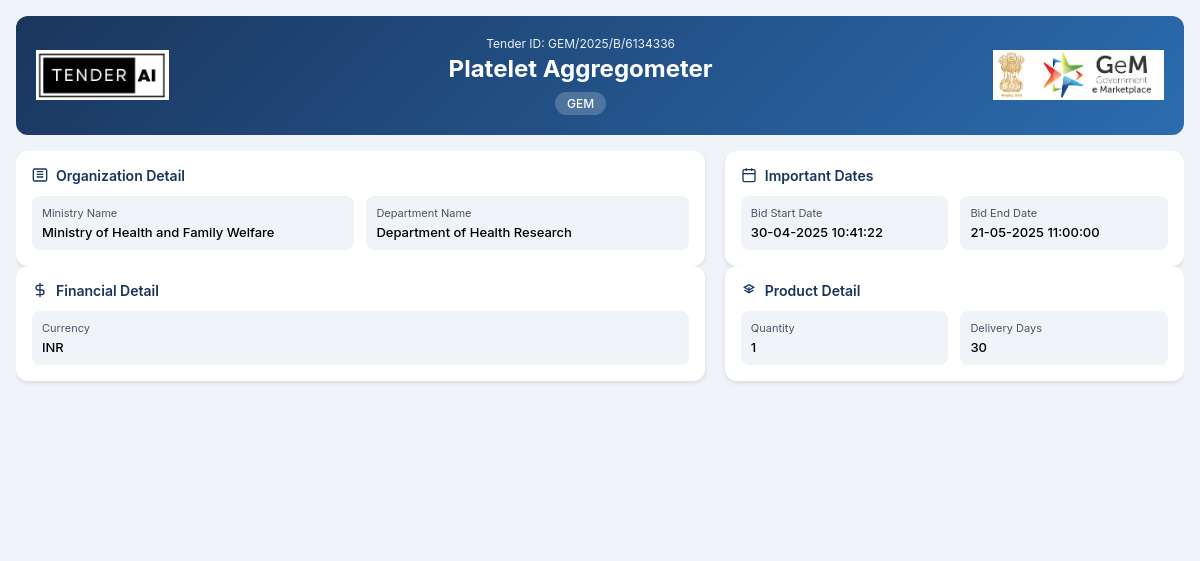Click the layers icon beside Product Detail
This screenshot has height=561, width=1200.
click(749, 289)
